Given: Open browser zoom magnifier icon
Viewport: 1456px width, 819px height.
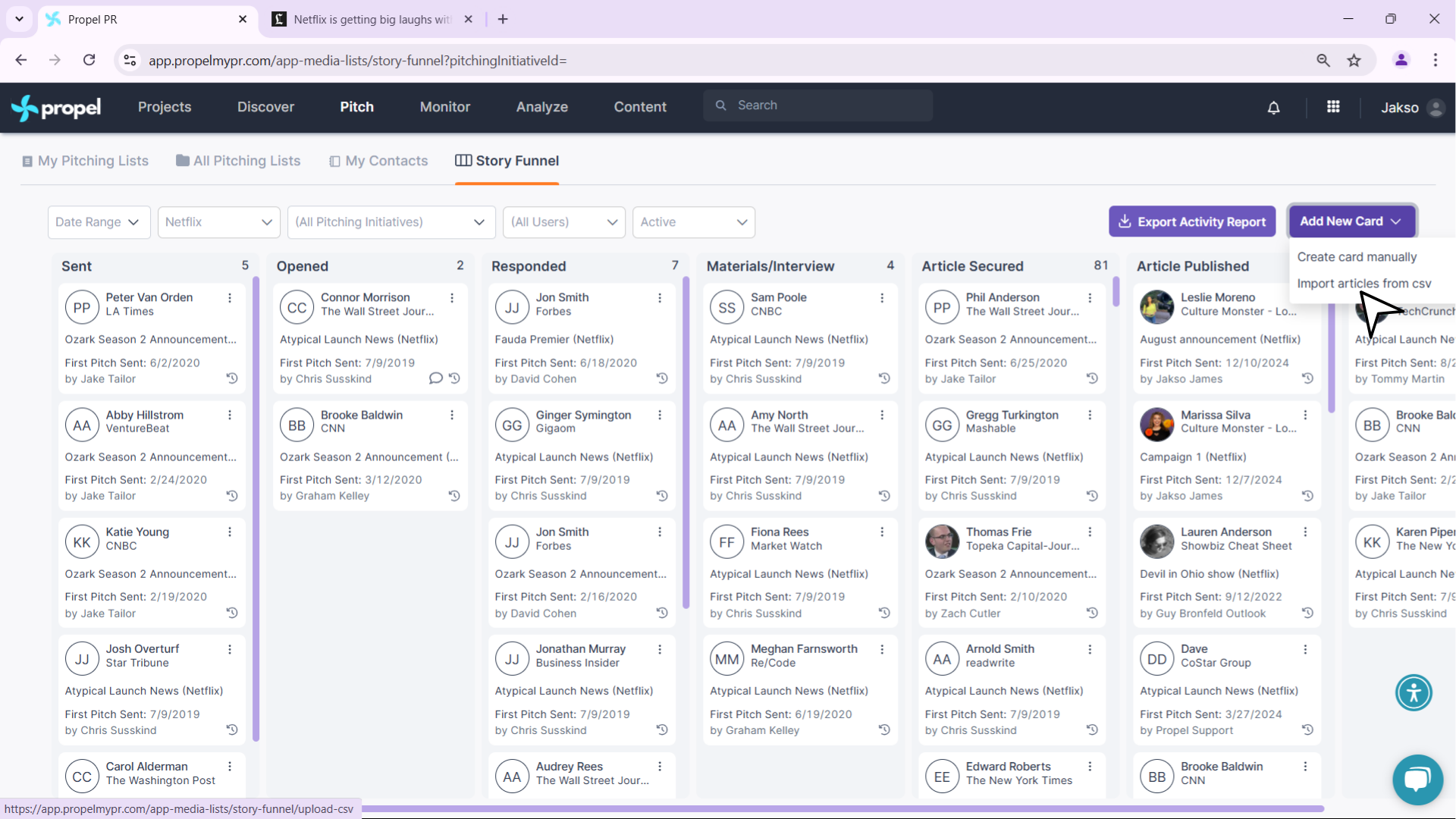Looking at the screenshot, I should point(1323,61).
